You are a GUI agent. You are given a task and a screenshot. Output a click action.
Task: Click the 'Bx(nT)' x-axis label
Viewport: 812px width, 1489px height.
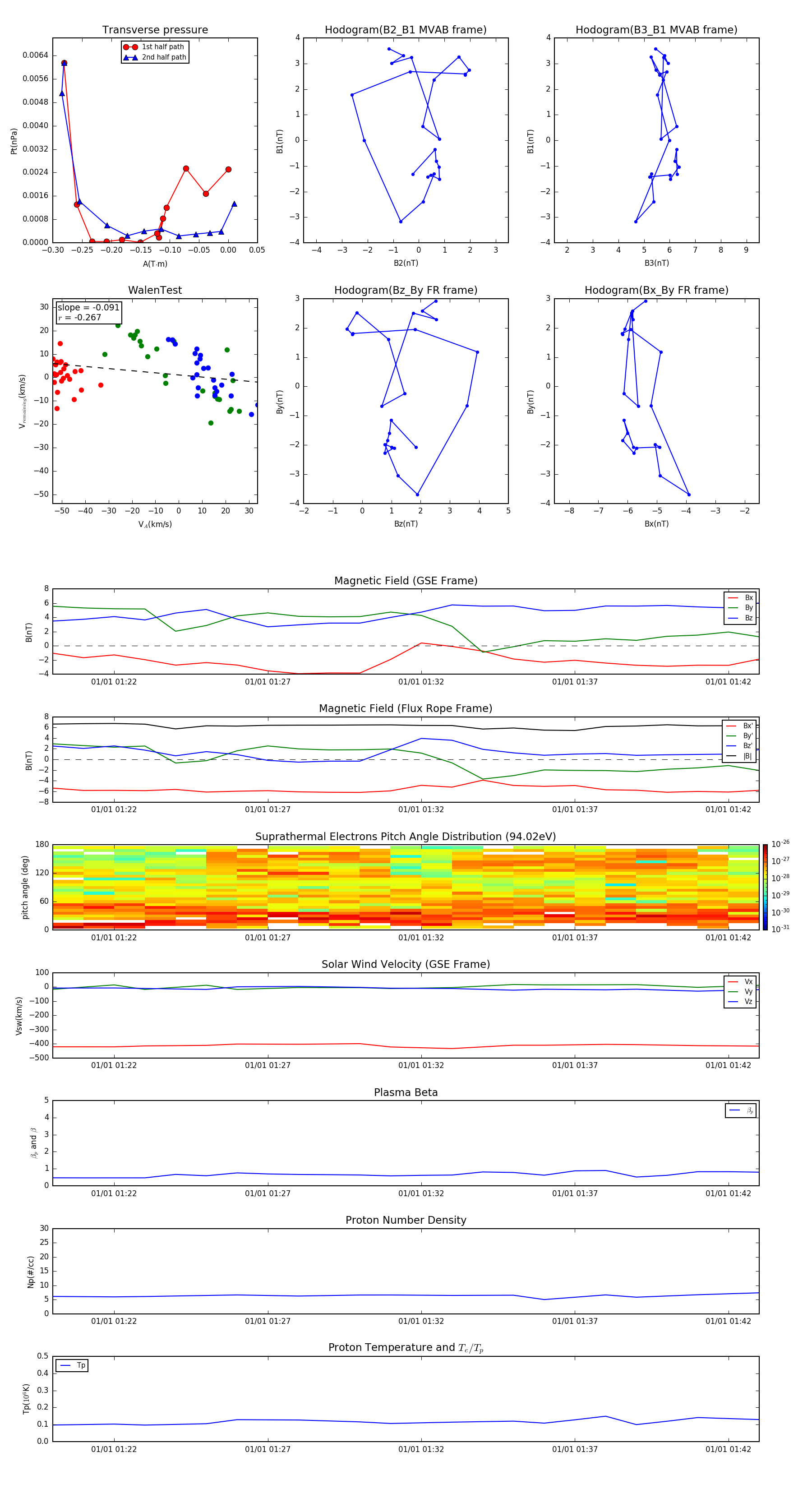coord(656,524)
